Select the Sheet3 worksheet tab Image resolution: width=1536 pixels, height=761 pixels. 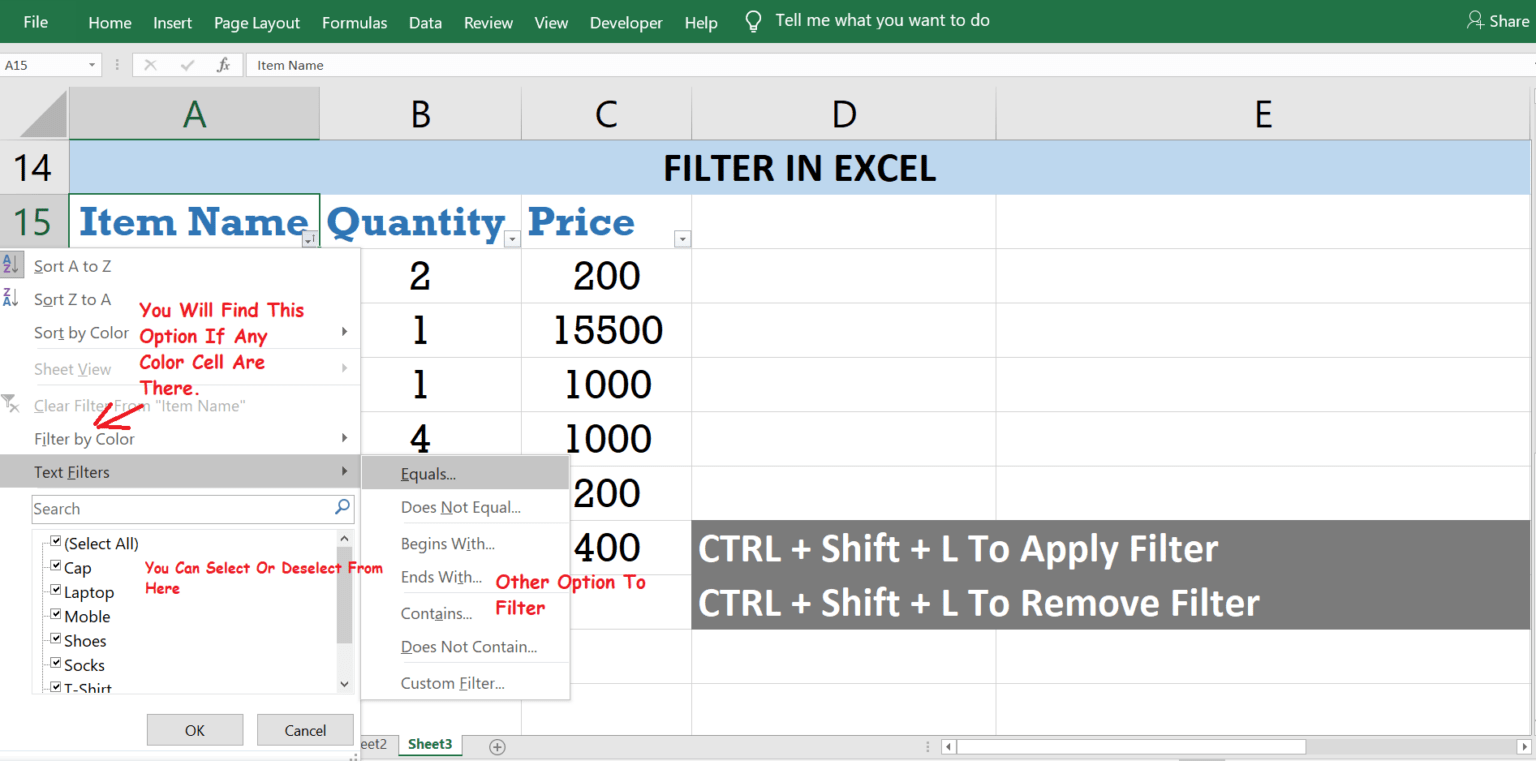pos(430,744)
